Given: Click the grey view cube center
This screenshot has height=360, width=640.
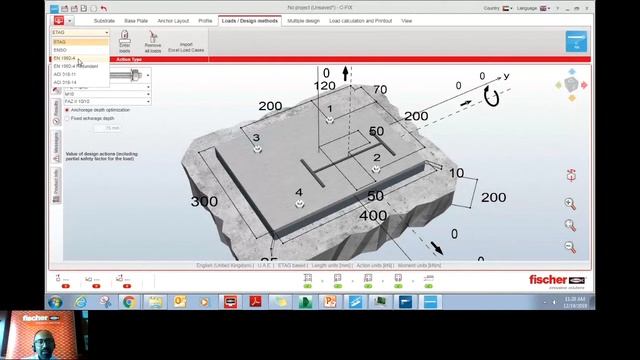Looking at the screenshot, I should (x=571, y=85).
